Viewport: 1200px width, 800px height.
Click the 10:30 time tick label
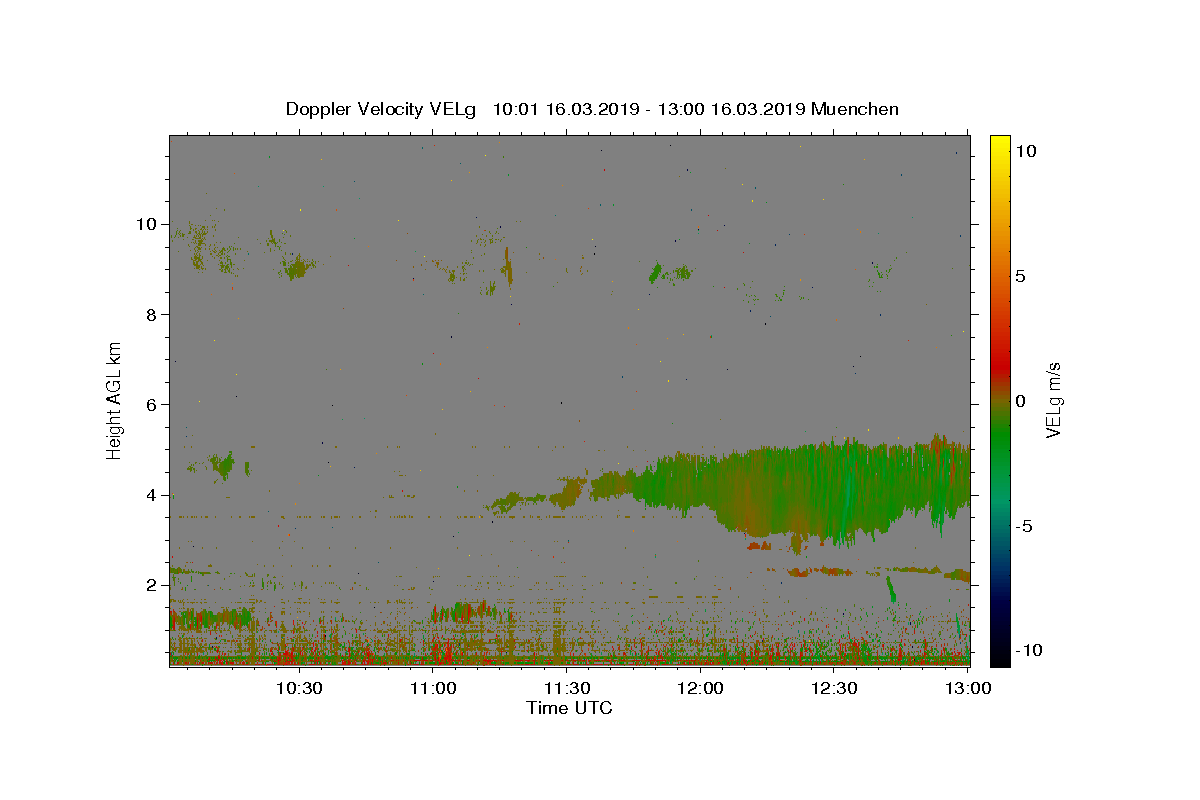tap(299, 688)
